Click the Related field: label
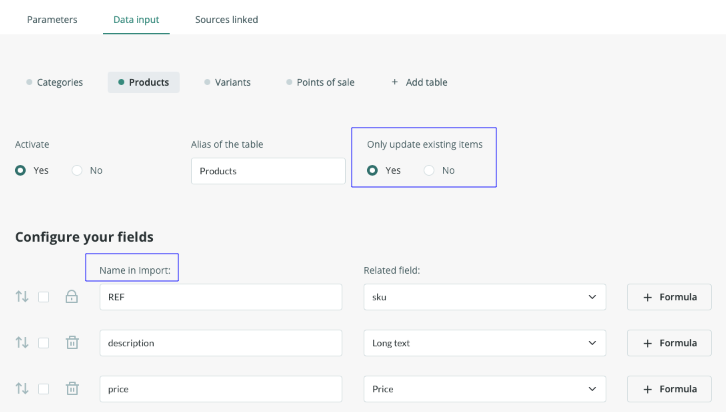 (x=392, y=270)
